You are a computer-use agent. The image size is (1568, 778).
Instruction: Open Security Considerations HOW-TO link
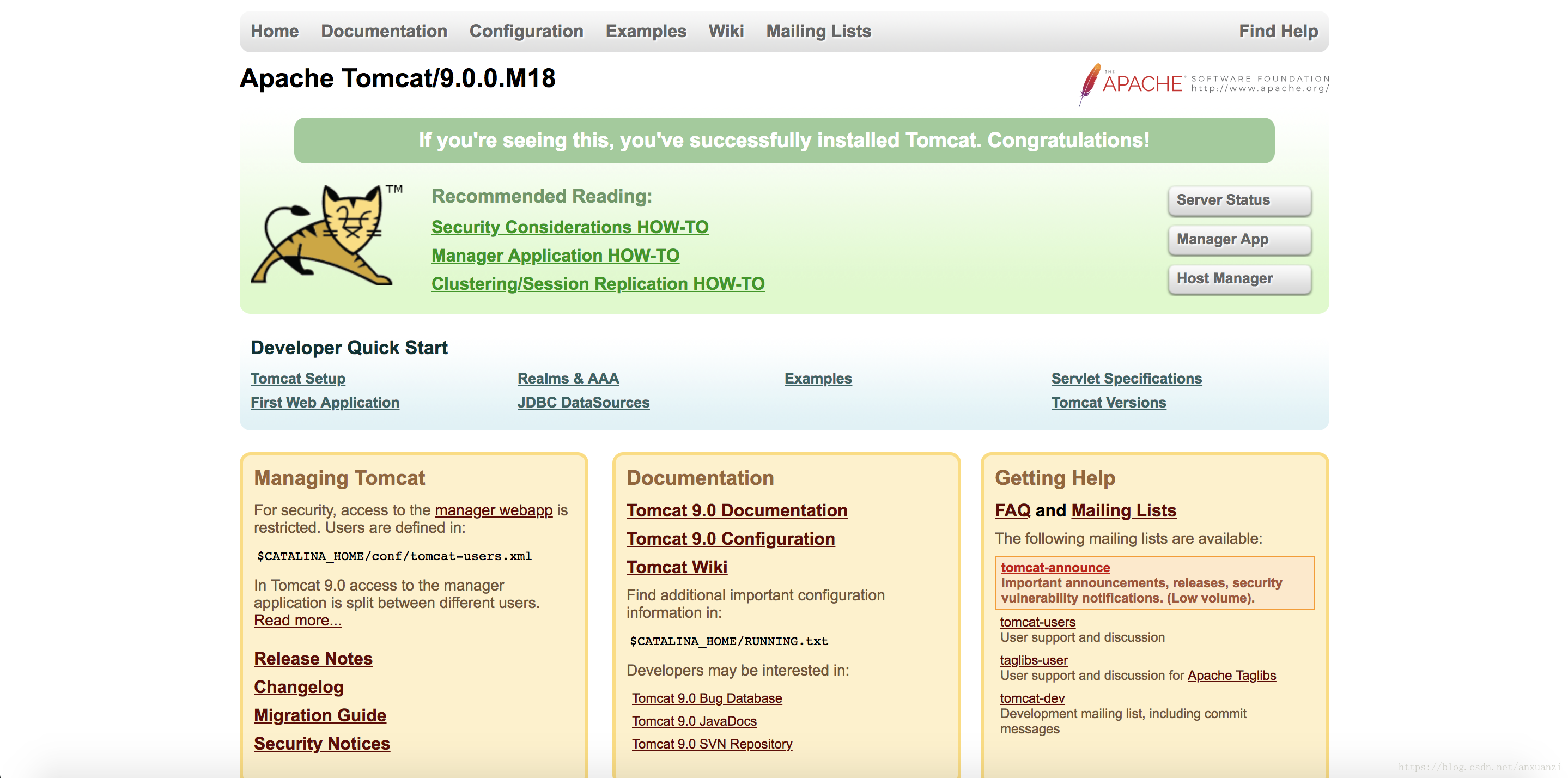coord(569,227)
